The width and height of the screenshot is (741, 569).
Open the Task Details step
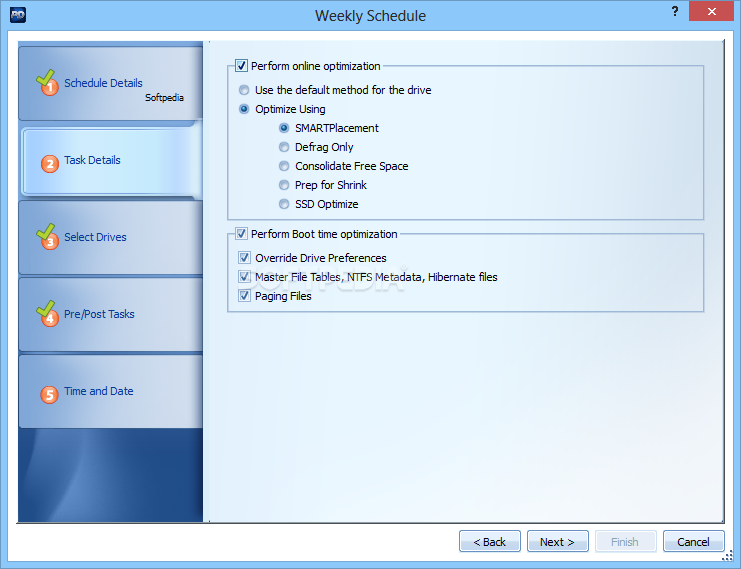tap(112, 161)
